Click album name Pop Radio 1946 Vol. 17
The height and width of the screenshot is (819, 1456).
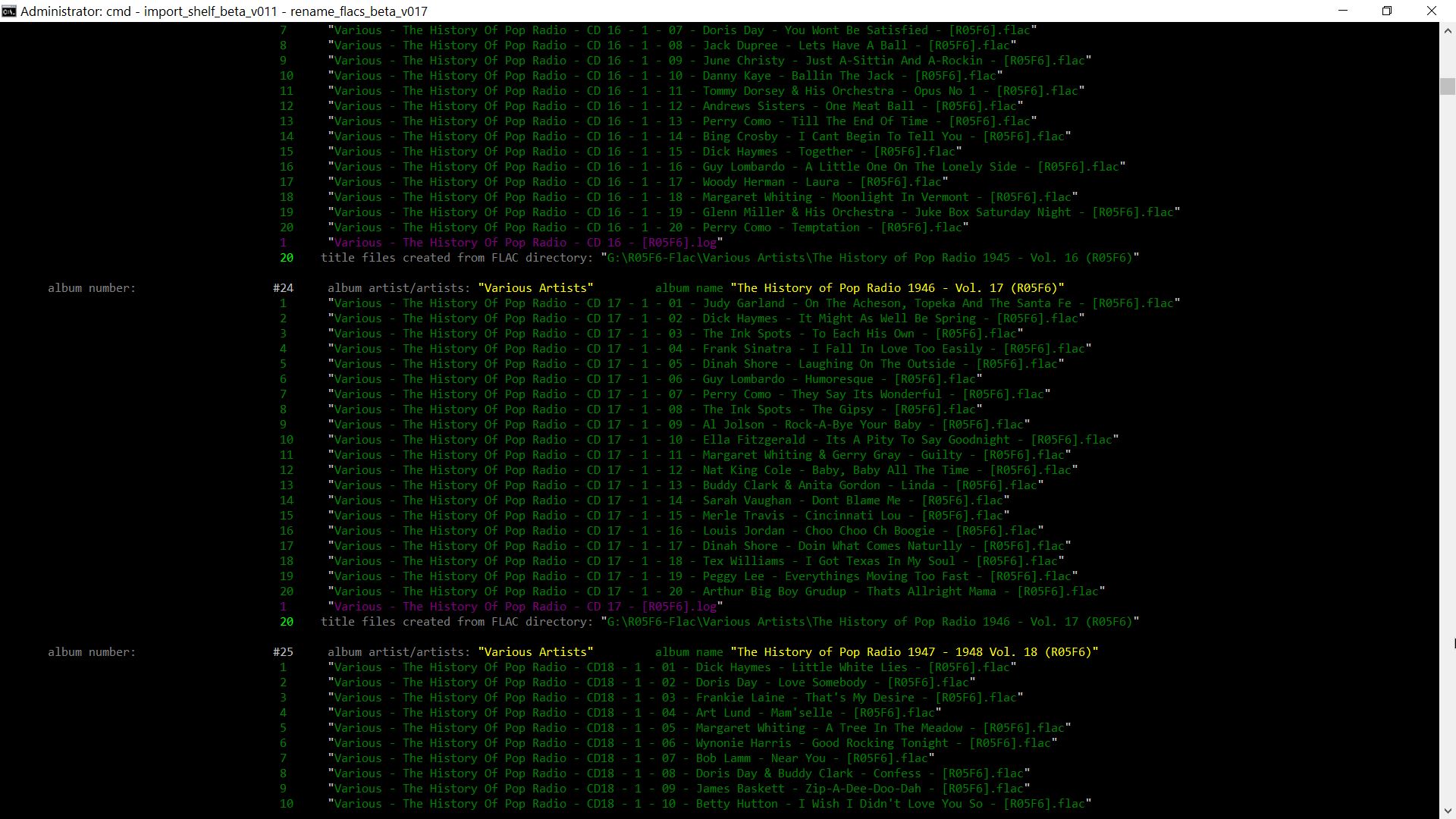pos(897,288)
